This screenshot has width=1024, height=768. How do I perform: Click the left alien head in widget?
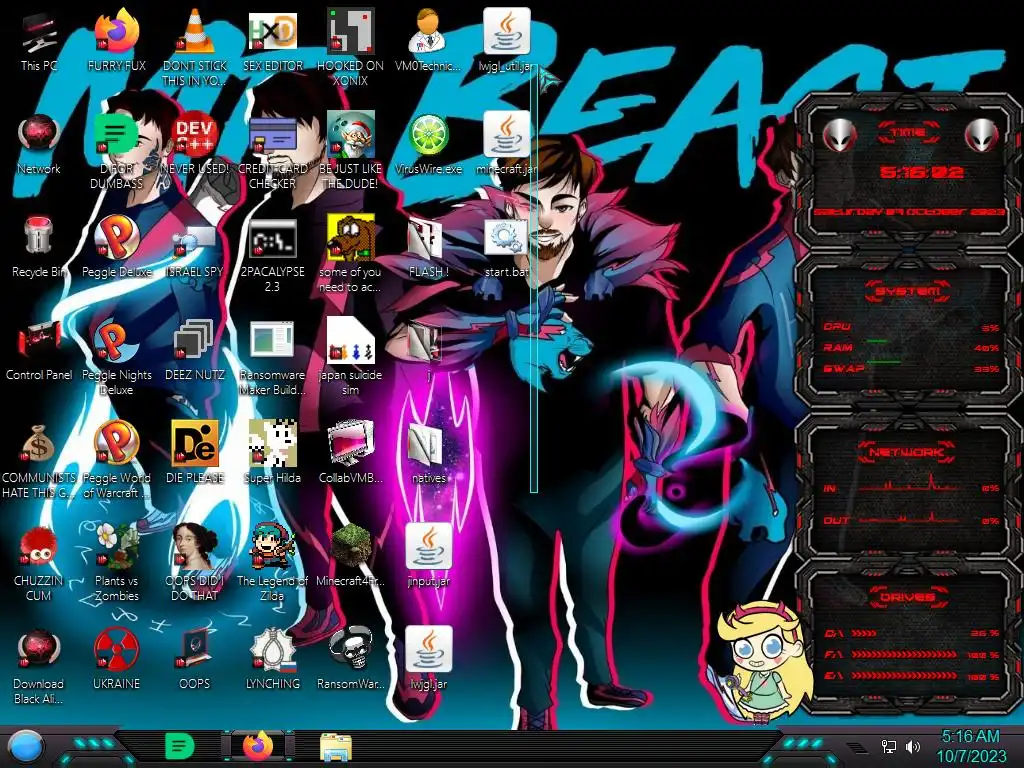point(839,135)
